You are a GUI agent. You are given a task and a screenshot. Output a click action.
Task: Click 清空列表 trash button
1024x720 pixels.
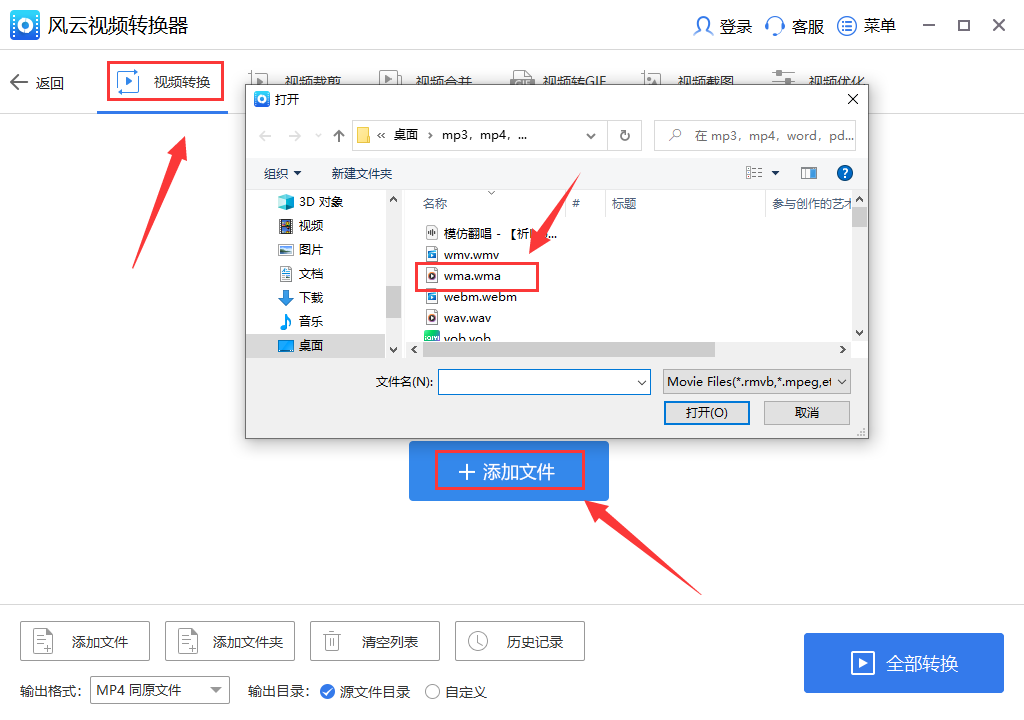pos(375,641)
